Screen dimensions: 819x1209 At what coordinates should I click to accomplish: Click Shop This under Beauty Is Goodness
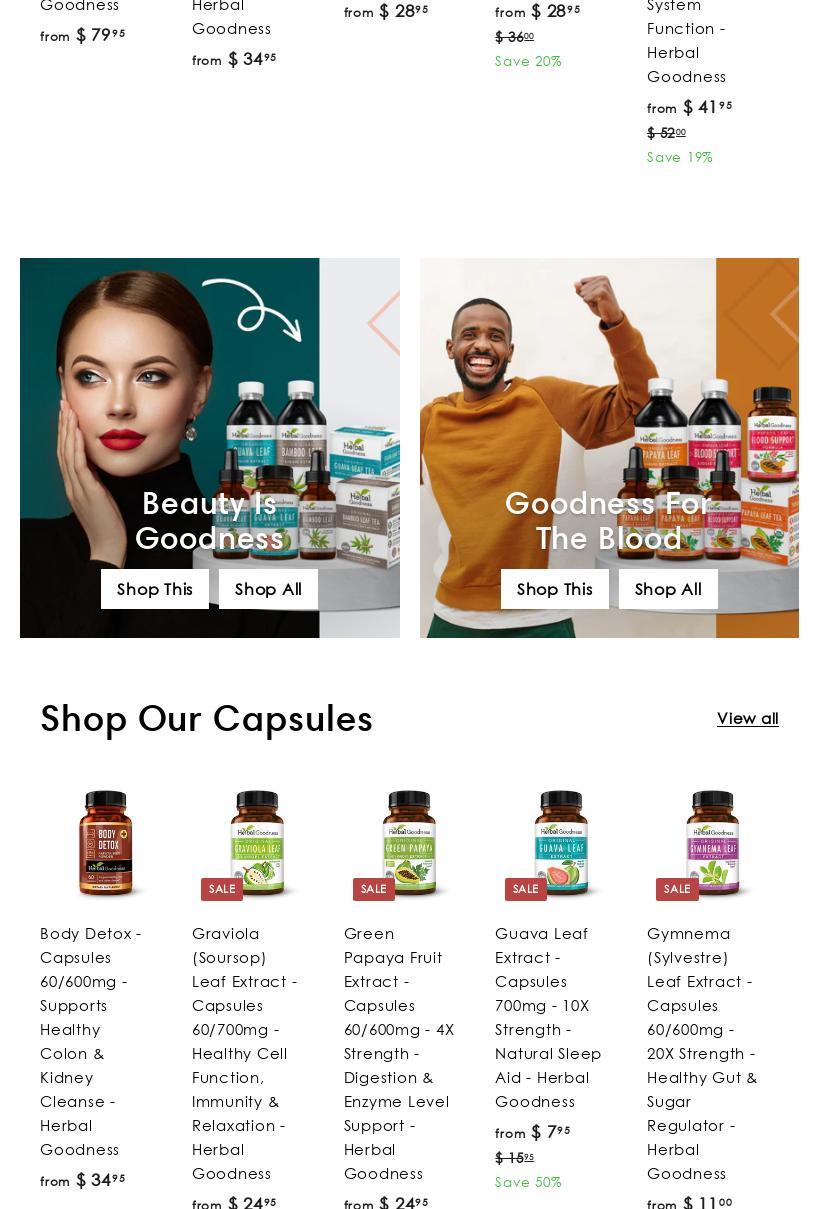point(155,589)
